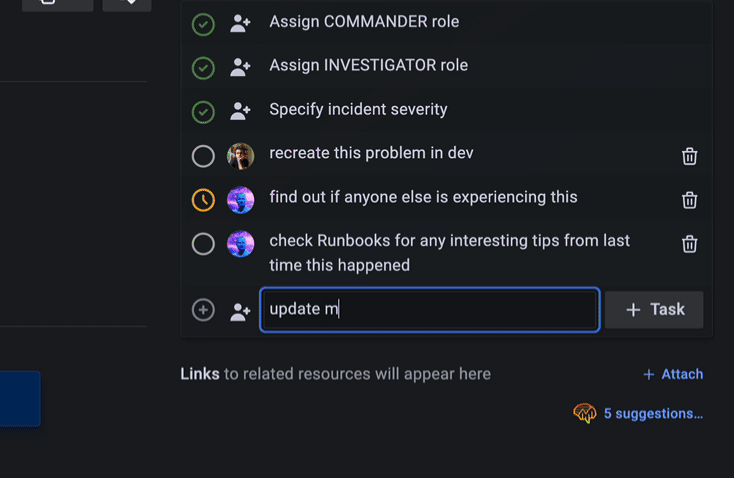Remove the "check Runbooks" task via trash icon
The image size is (734, 478).
tap(689, 244)
